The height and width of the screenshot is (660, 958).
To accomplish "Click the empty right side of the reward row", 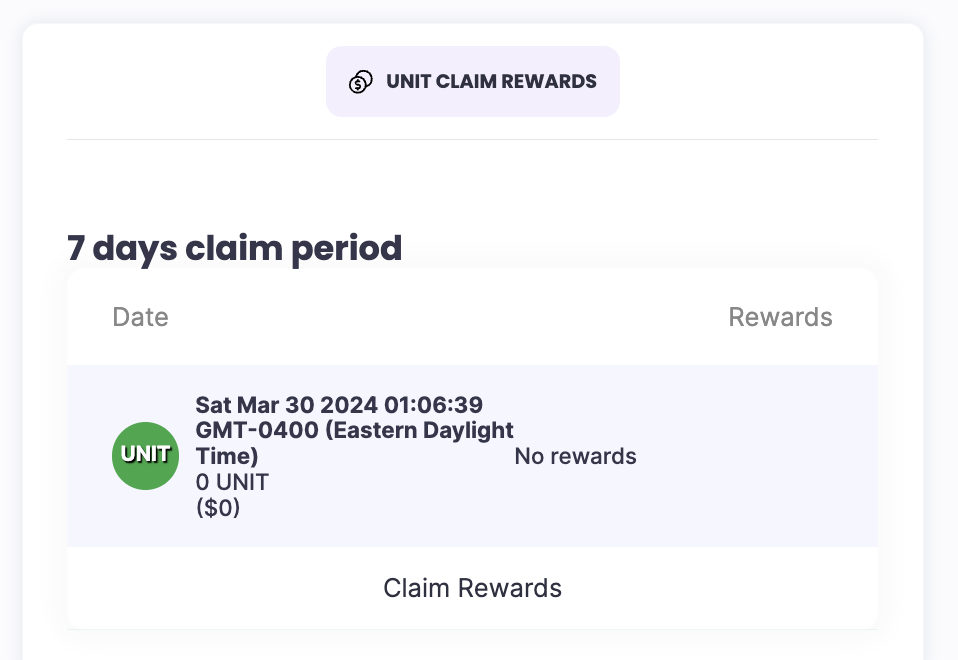I will point(770,457).
